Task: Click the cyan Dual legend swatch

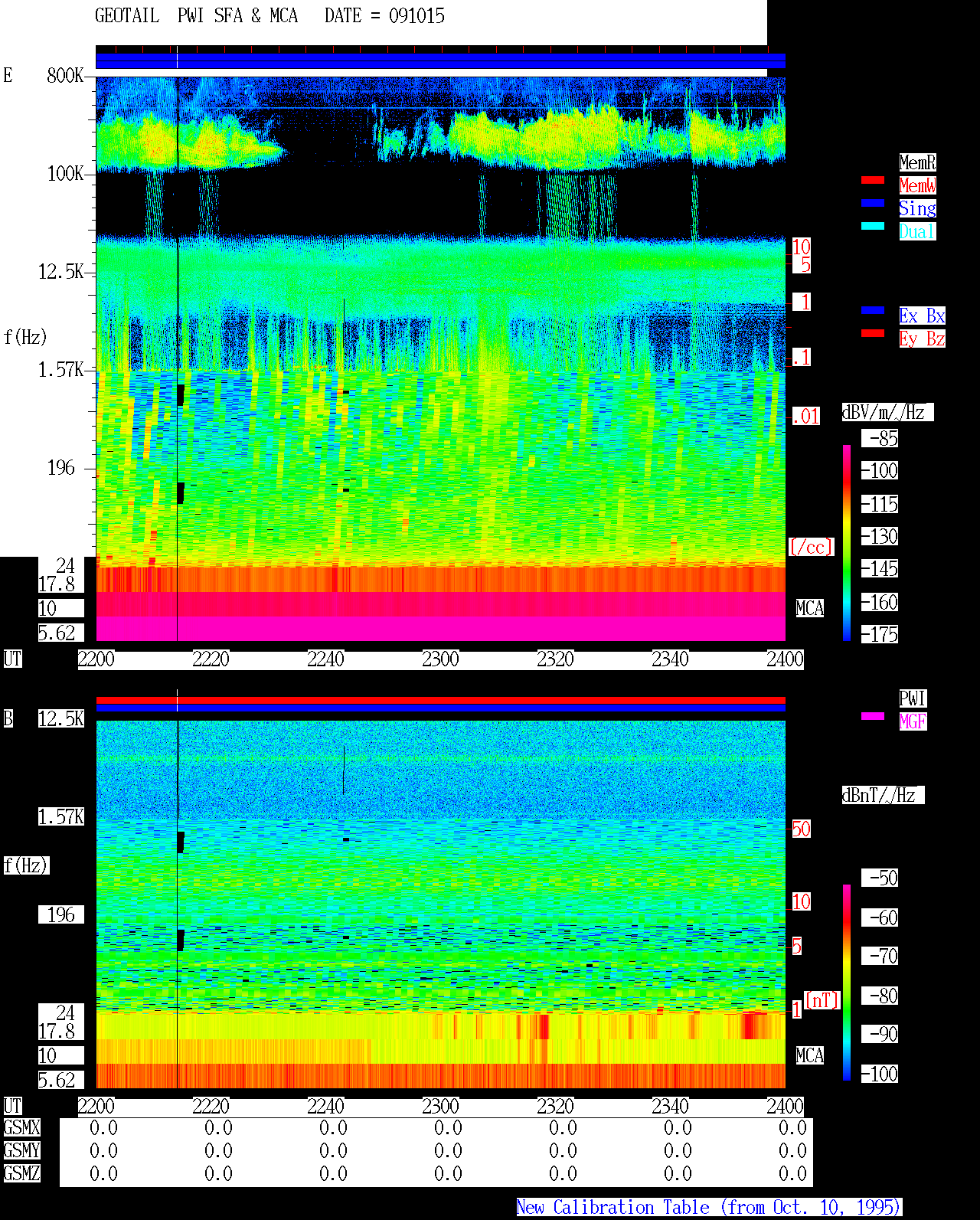Action: point(873,226)
